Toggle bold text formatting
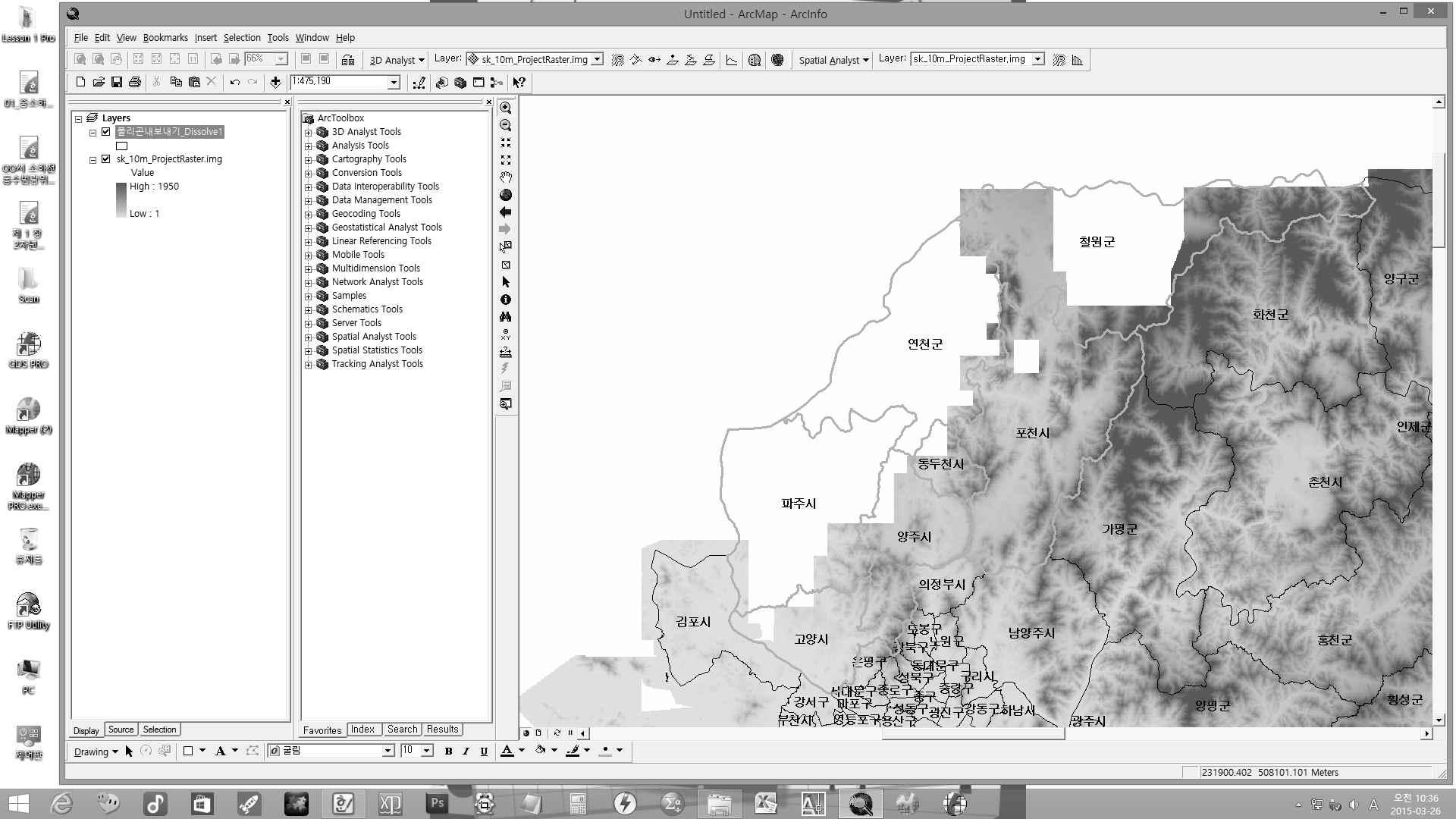Viewport: 1456px width, 819px height. (x=448, y=751)
